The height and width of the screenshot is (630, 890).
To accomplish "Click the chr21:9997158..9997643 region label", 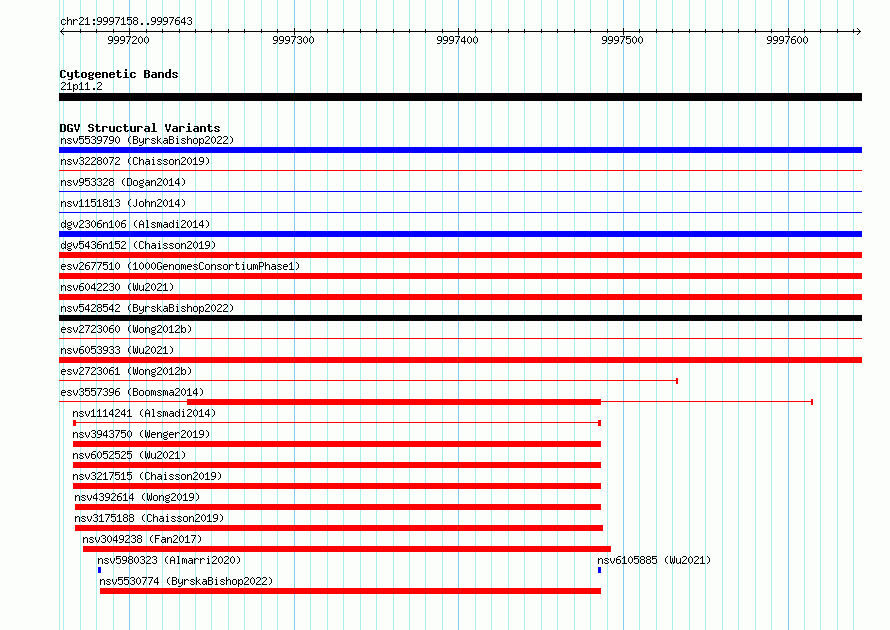I will 127,21.
